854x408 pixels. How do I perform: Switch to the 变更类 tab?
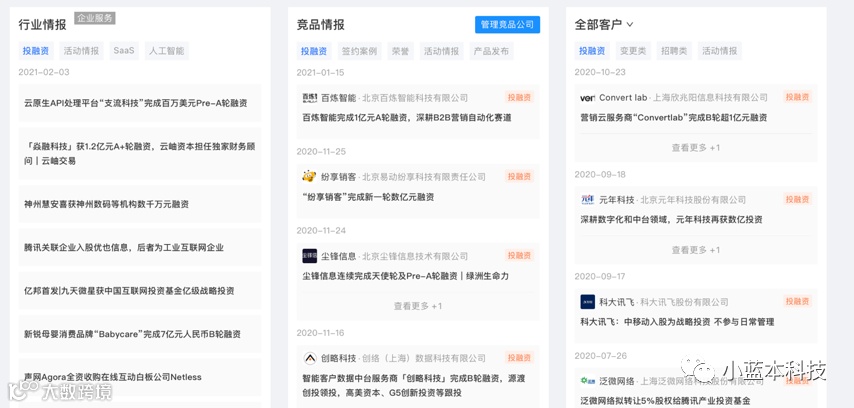[633, 51]
